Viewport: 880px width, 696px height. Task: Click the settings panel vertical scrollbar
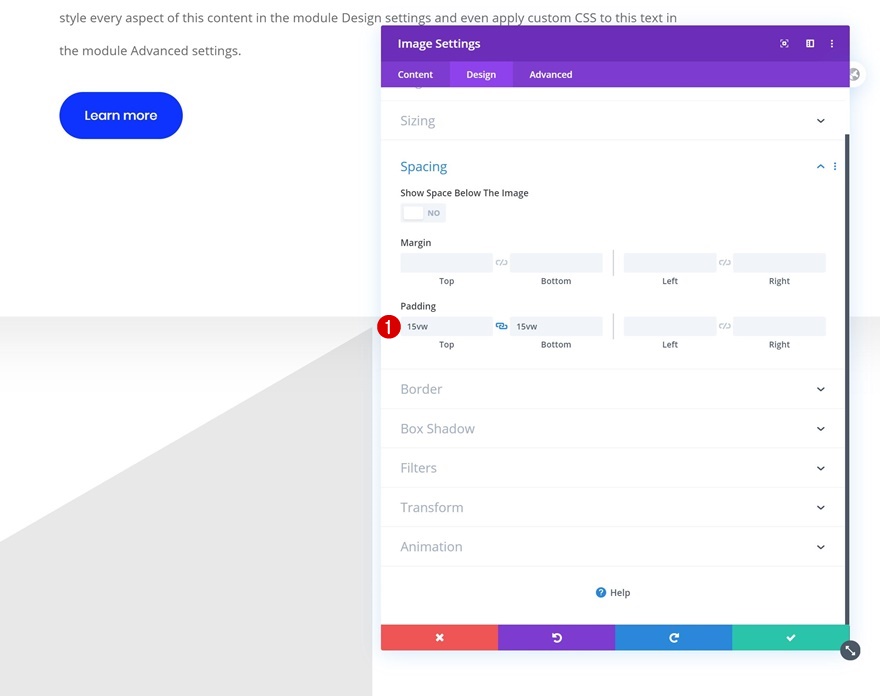click(847, 379)
